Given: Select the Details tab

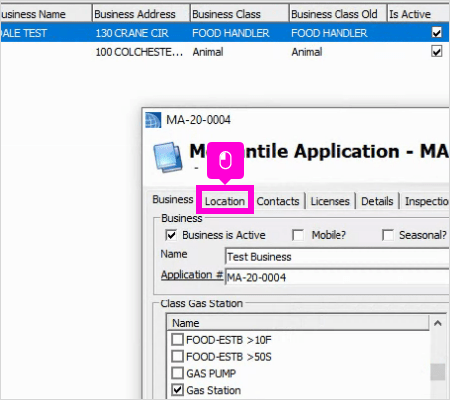Looking at the screenshot, I should [x=377, y=201].
